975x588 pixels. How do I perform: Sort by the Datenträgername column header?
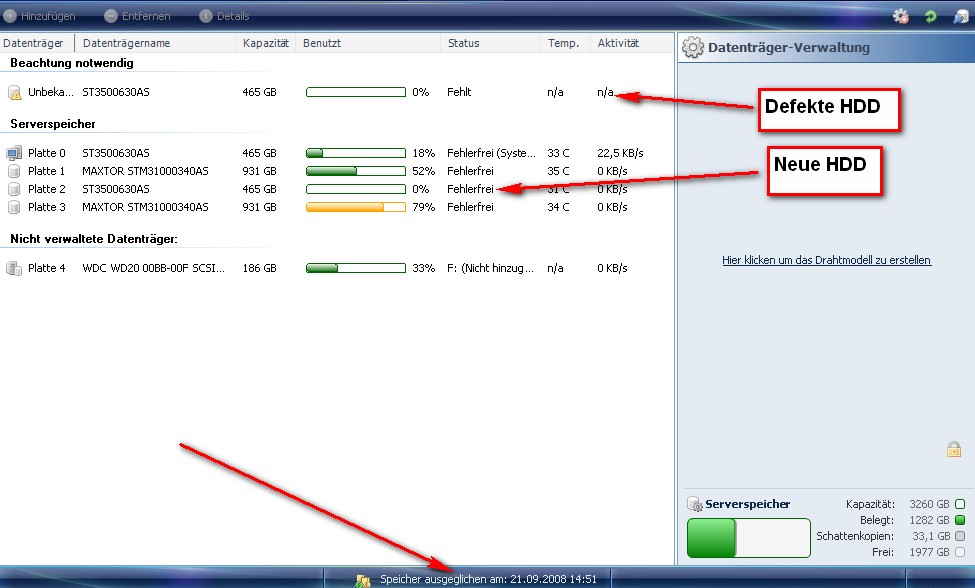127,43
